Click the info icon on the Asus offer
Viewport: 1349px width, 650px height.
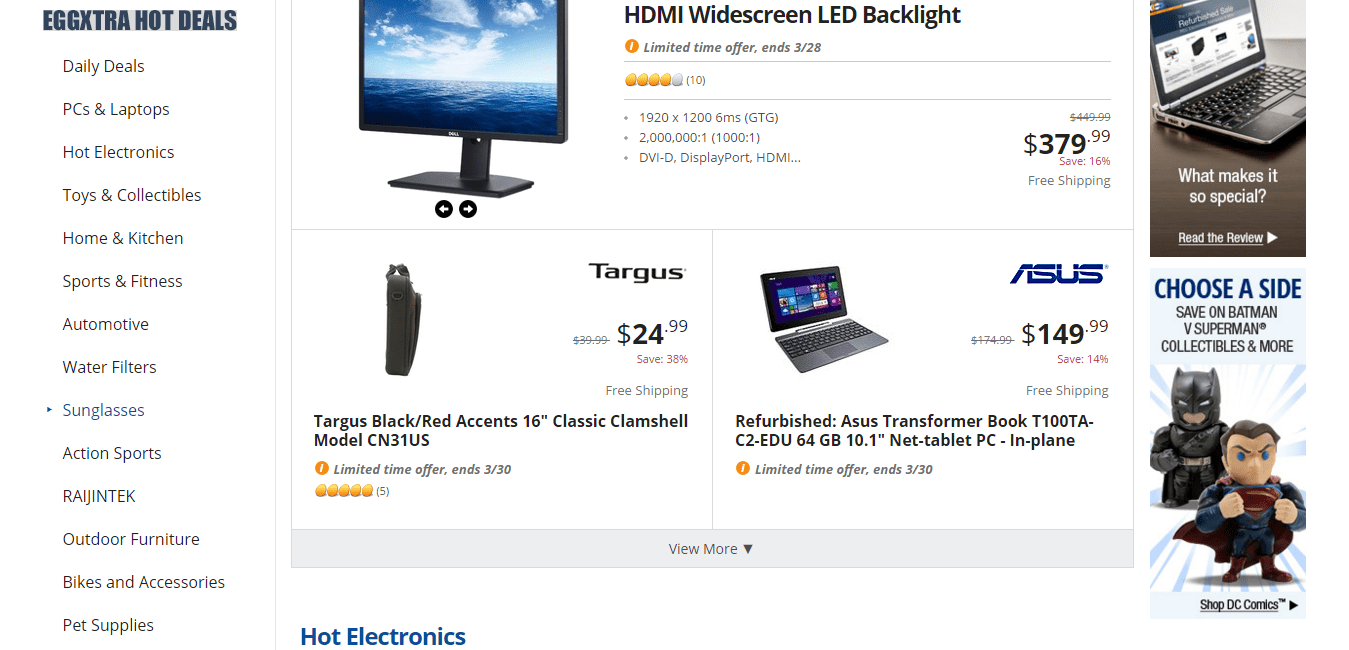pyautogui.click(x=742, y=468)
